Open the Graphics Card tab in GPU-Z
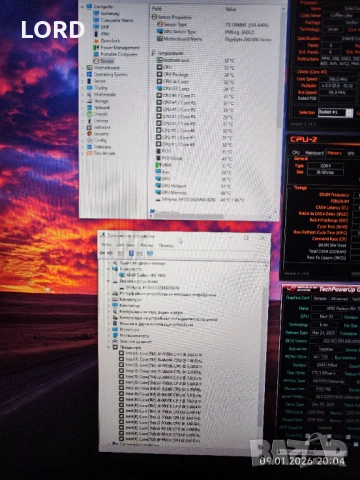Screen dimensions: 360x480 point(298,298)
